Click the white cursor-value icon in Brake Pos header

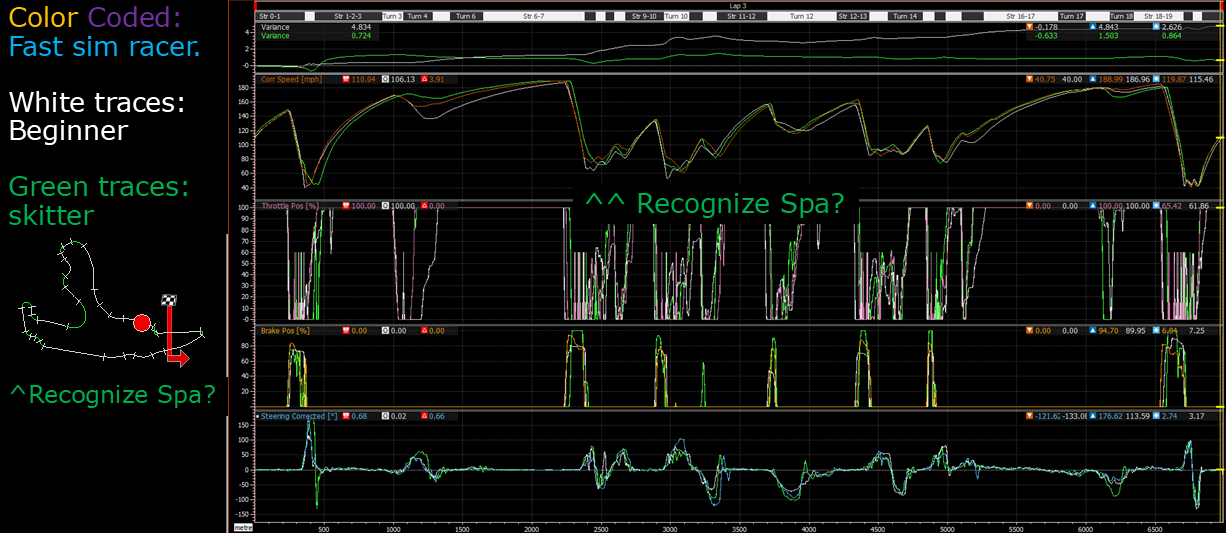385,330
